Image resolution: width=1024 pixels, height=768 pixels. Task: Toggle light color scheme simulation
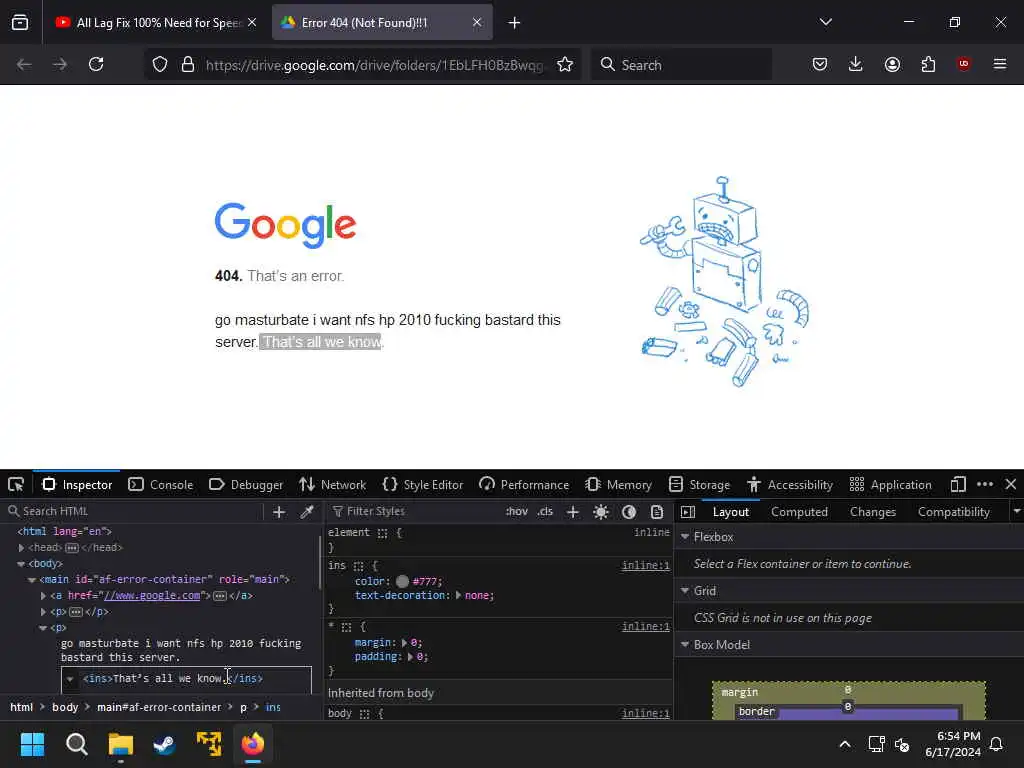pyautogui.click(x=601, y=512)
